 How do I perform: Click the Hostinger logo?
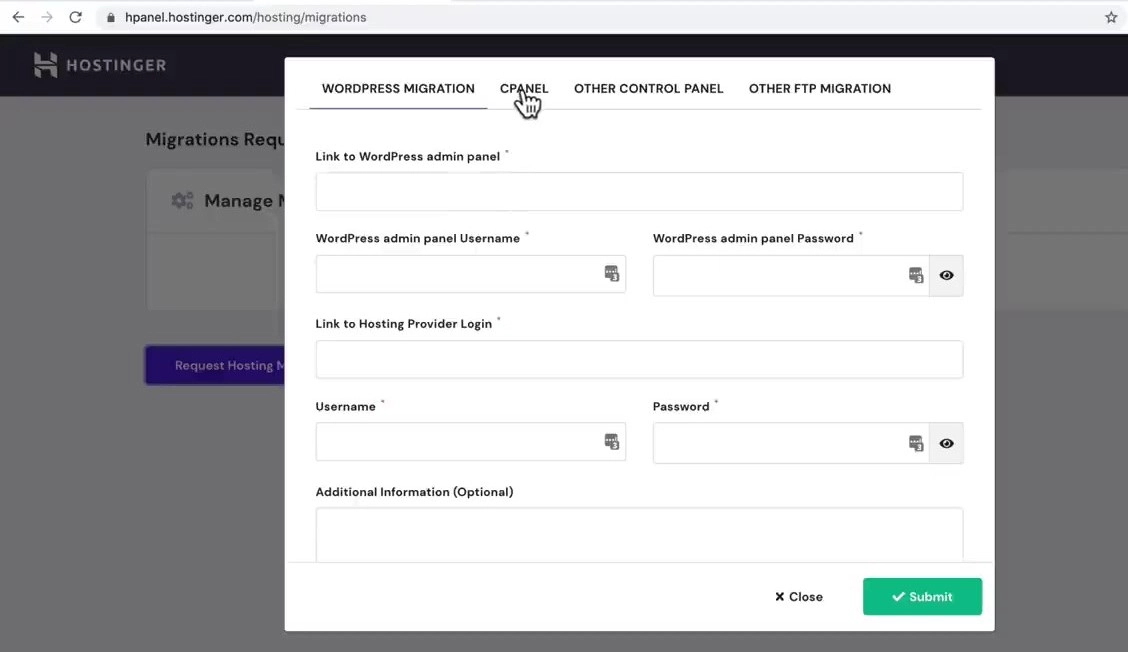(100, 64)
